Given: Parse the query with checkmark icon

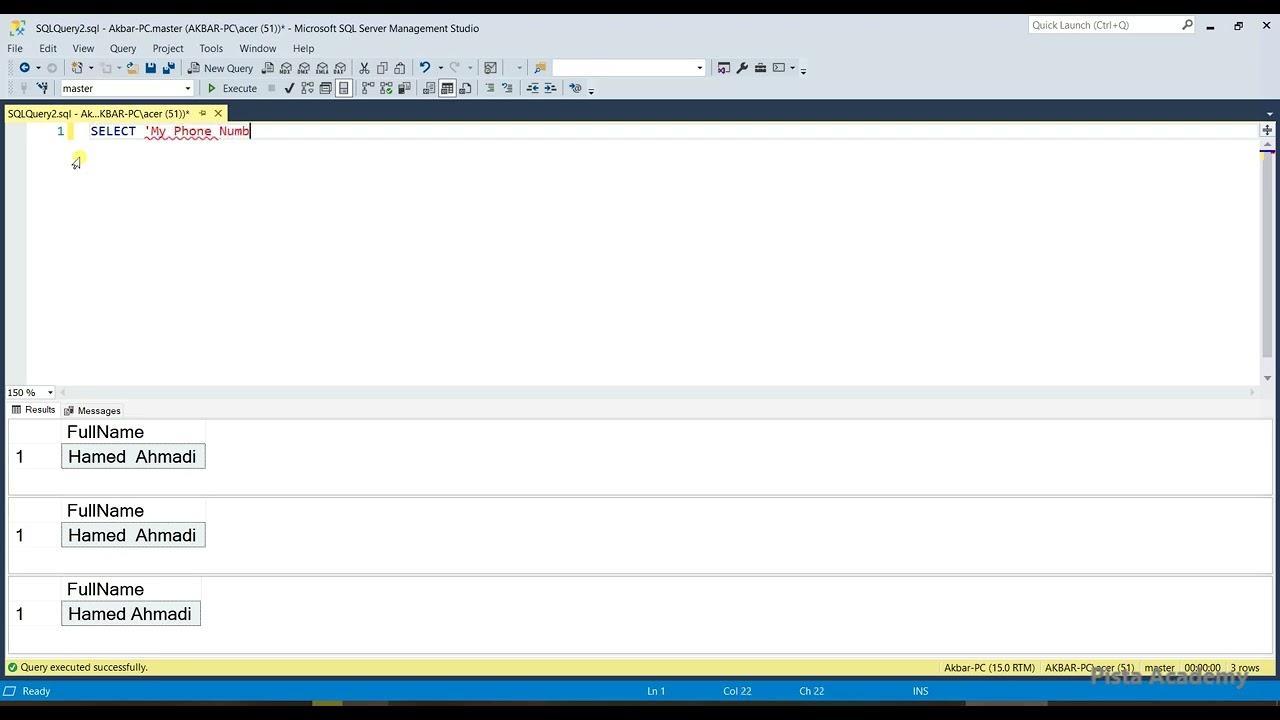Looking at the screenshot, I should coord(290,88).
